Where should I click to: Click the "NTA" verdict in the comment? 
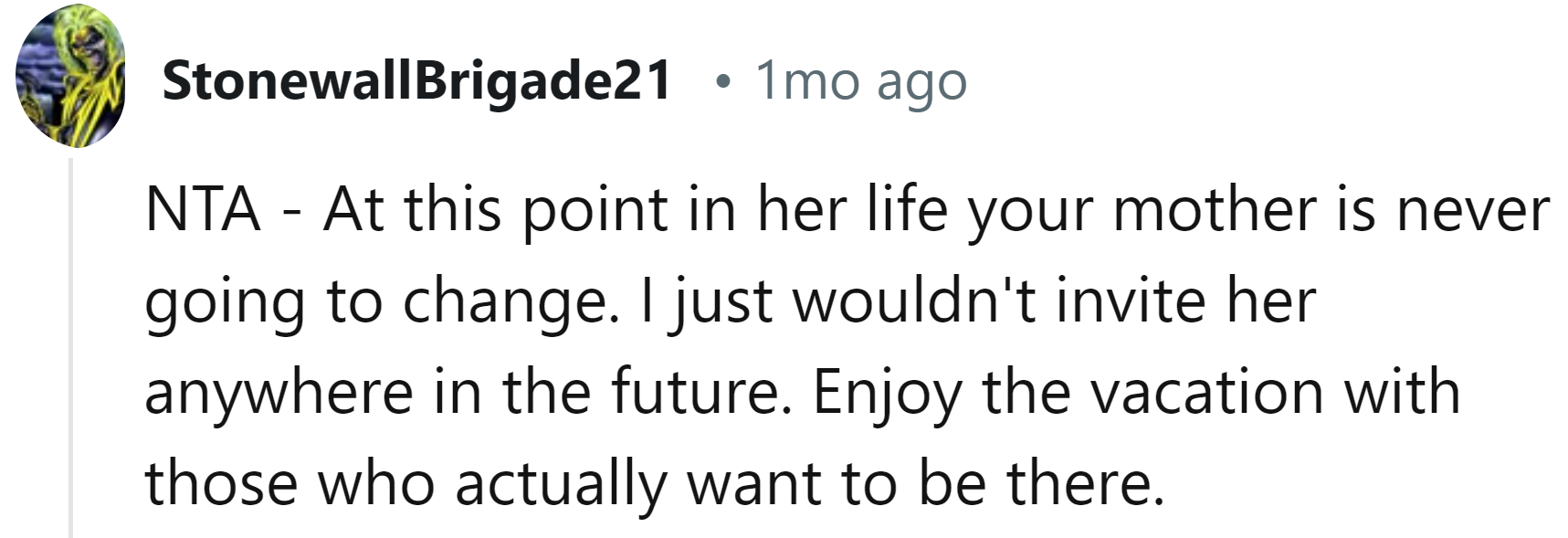[x=202, y=210]
